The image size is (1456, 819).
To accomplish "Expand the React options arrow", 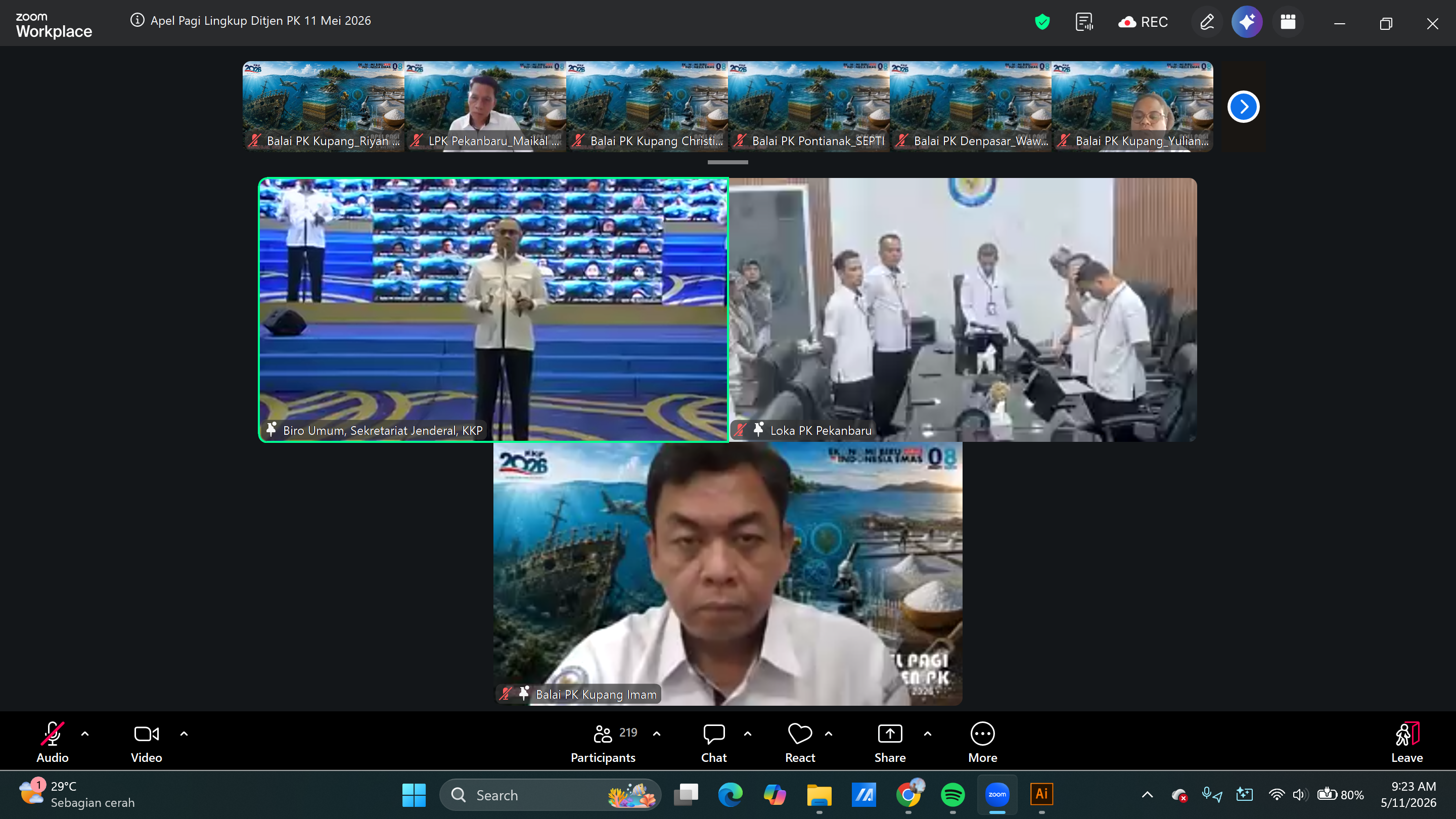I will 829,734.
